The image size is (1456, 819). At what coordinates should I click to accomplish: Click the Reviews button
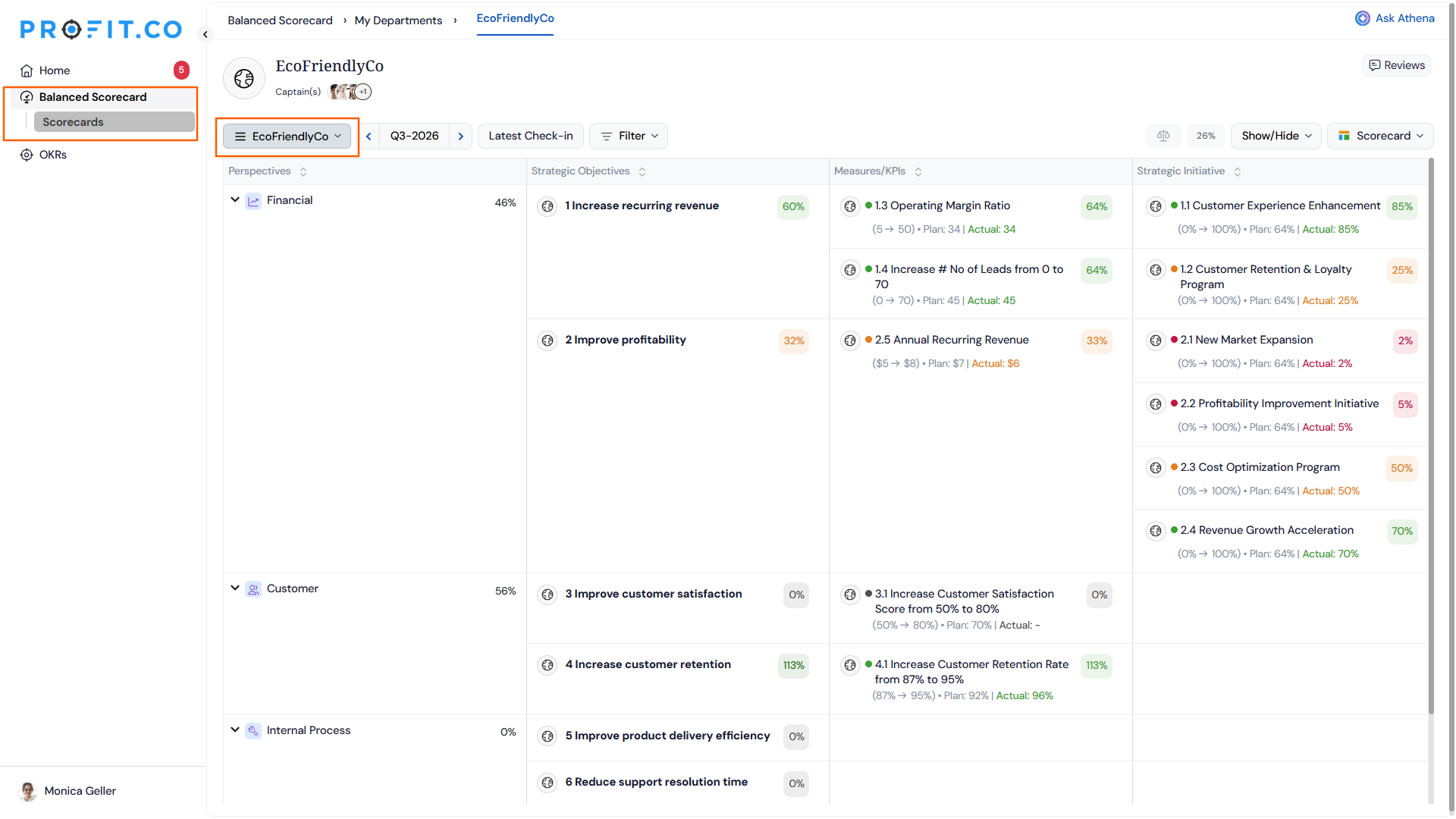(1396, 65)
